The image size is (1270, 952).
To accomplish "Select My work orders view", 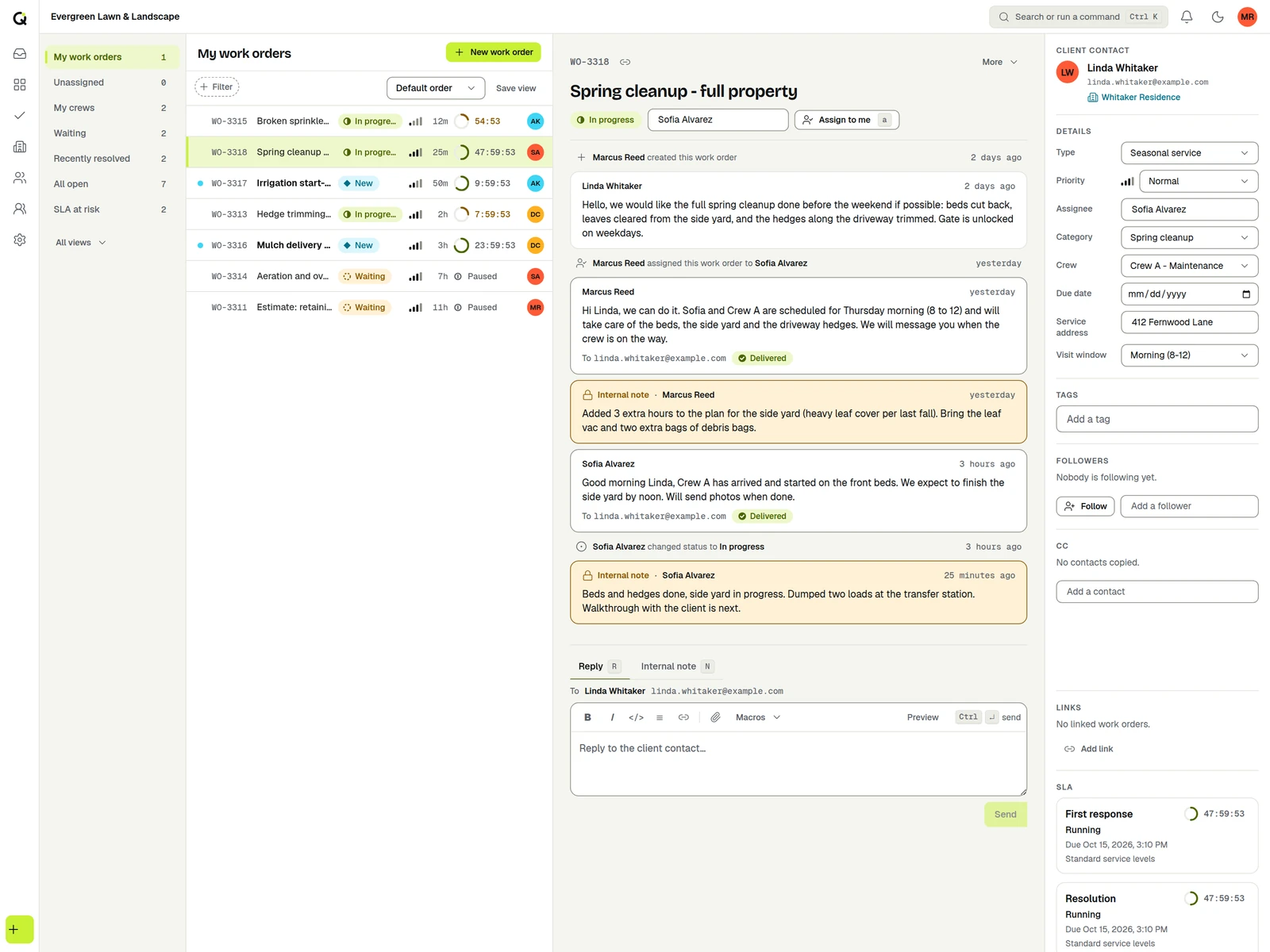I will pyautogui.click(x=111, y=57).
